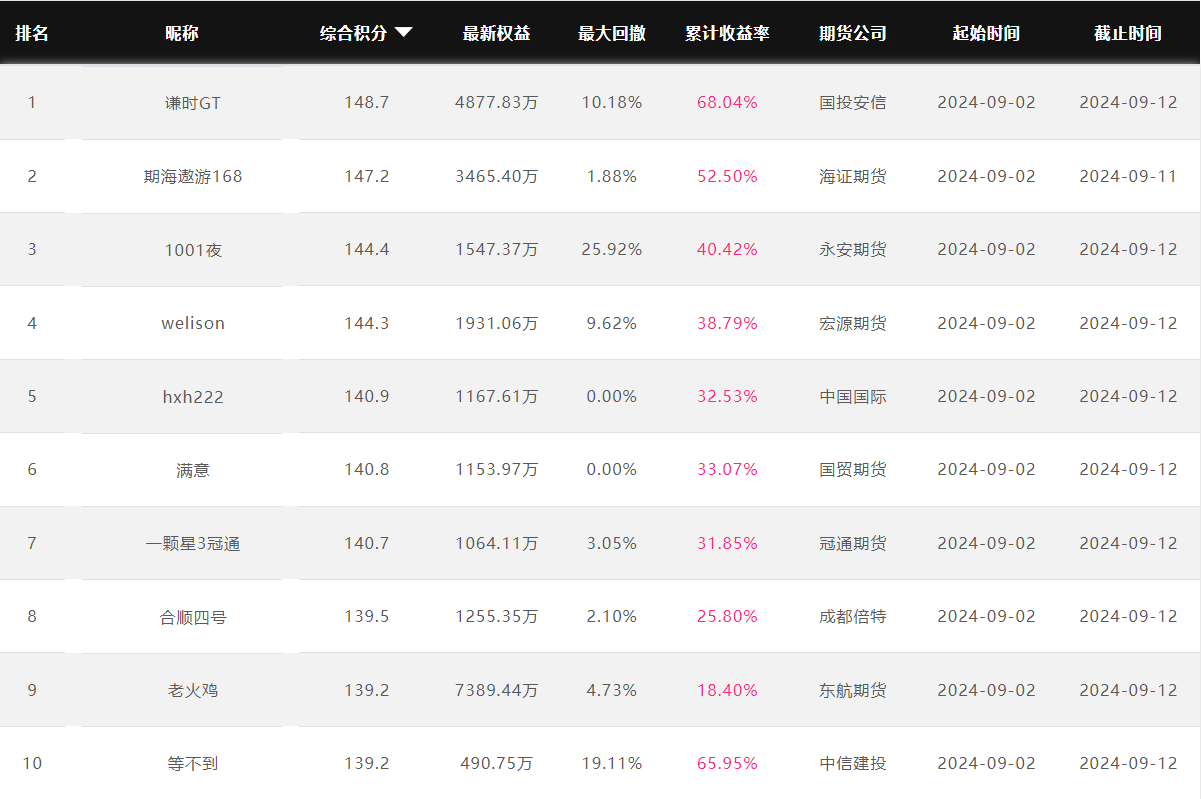Click drawdown value 25.92%

[612, 249]
